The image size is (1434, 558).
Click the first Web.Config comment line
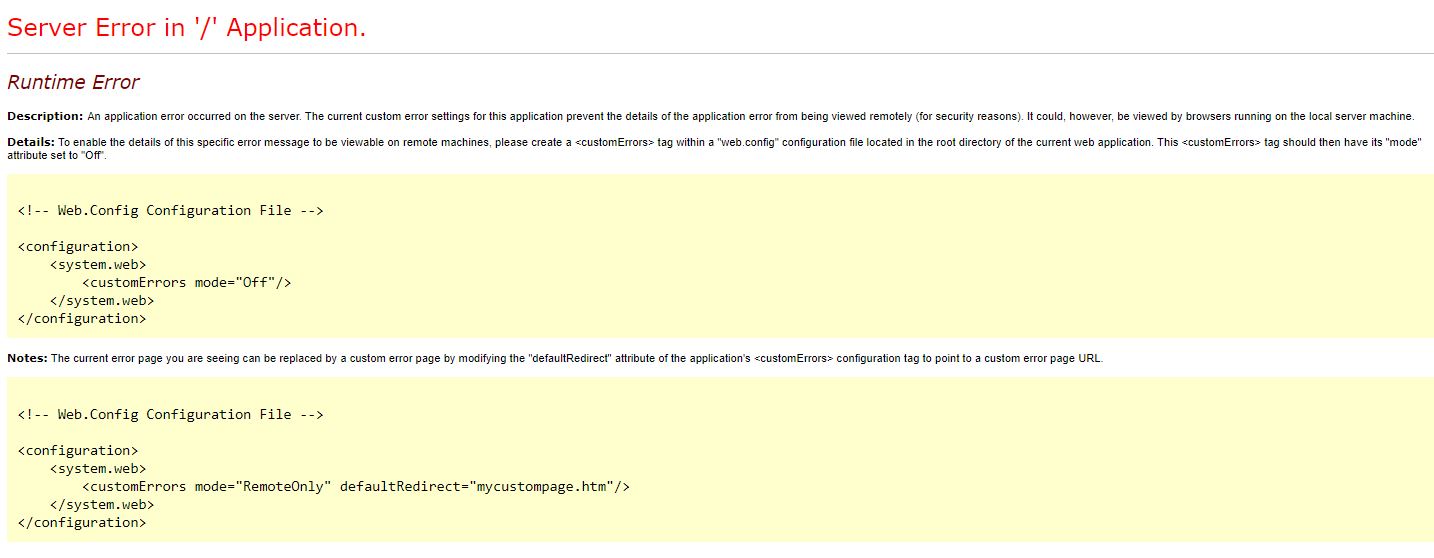(170, 210)
